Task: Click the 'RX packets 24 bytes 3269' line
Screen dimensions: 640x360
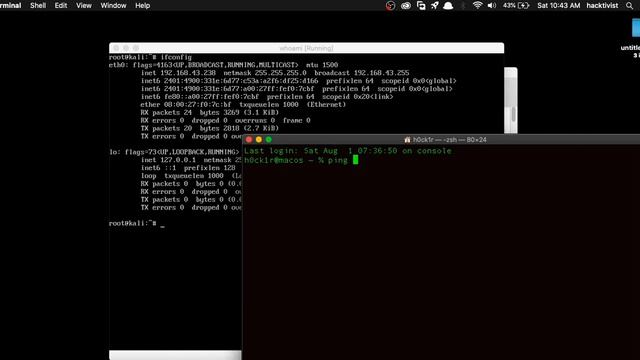Action: coord(210,112)
